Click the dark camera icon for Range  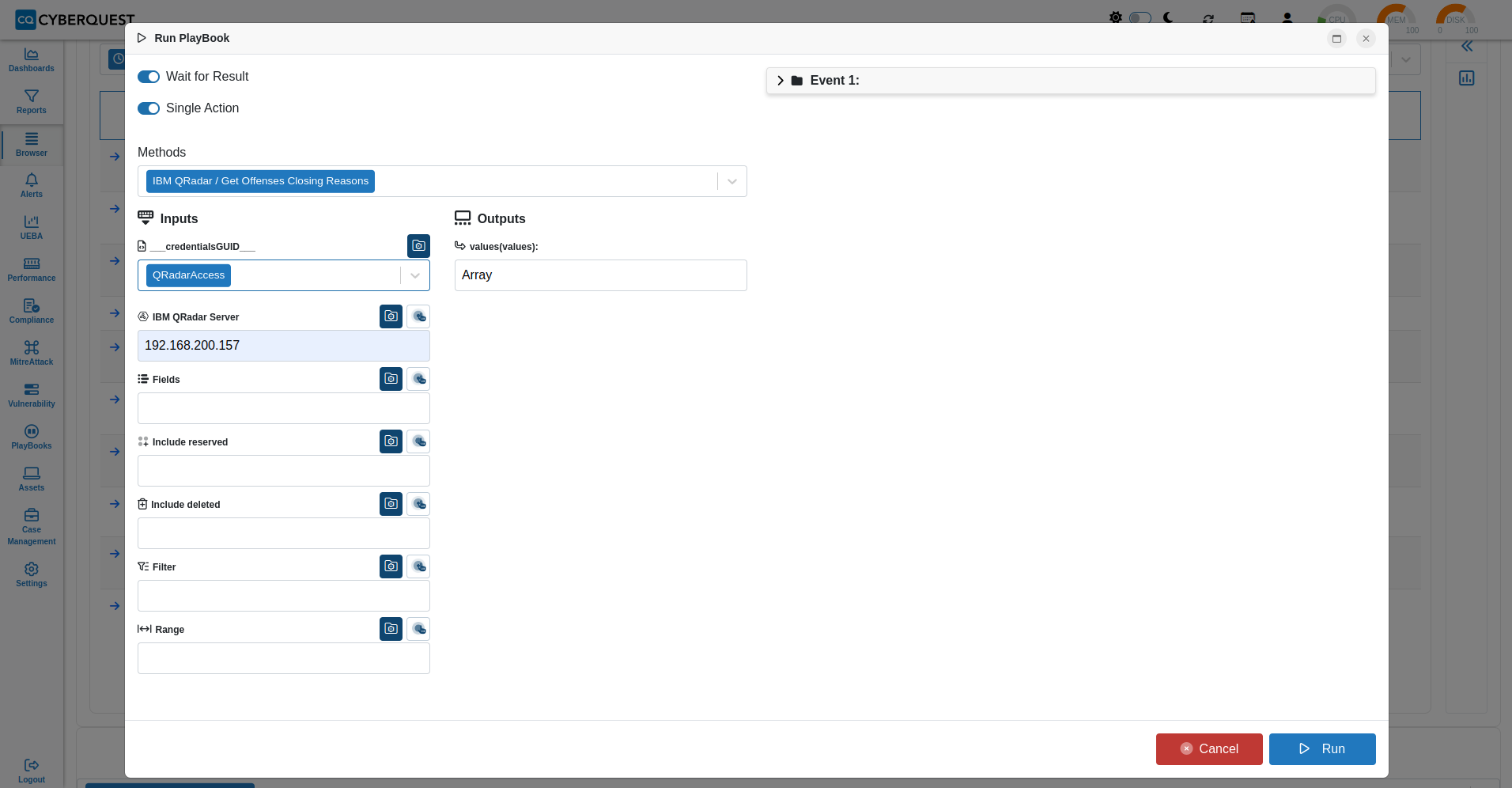point(391,629)
